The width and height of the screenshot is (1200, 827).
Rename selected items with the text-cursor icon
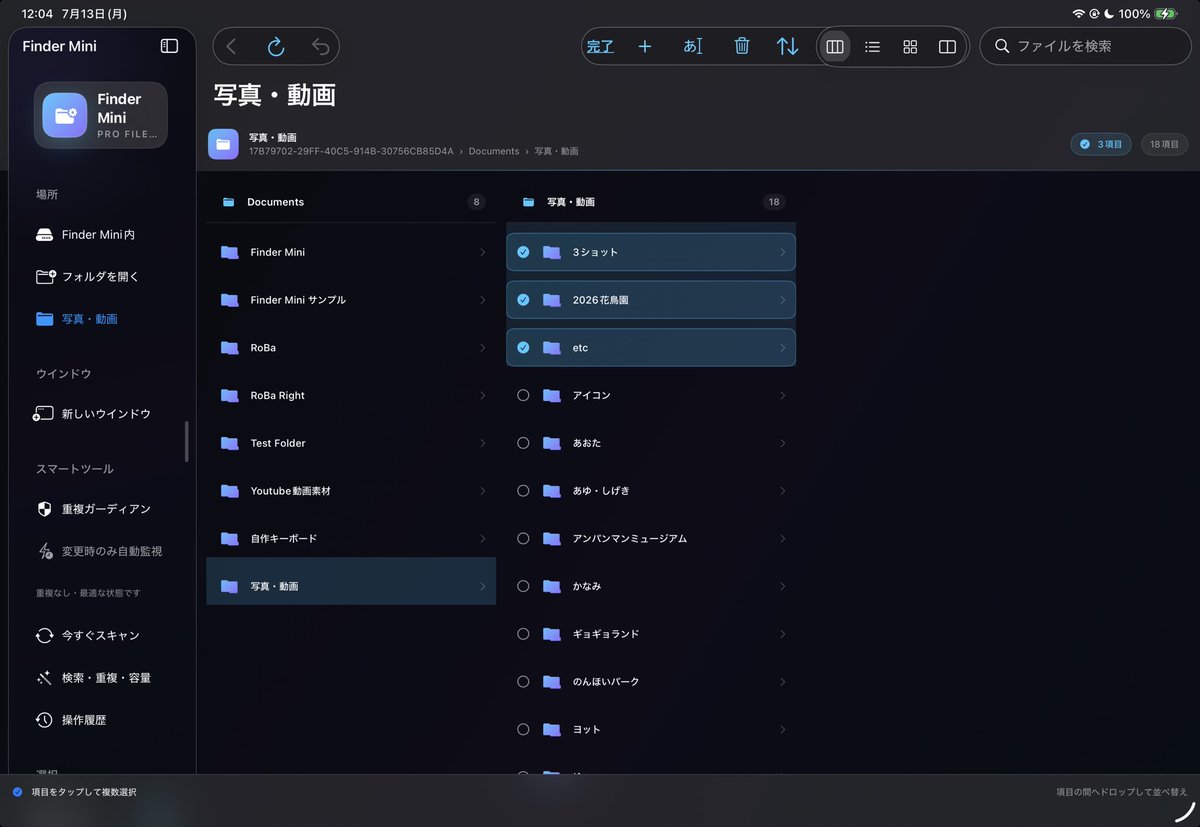point(693,46)
